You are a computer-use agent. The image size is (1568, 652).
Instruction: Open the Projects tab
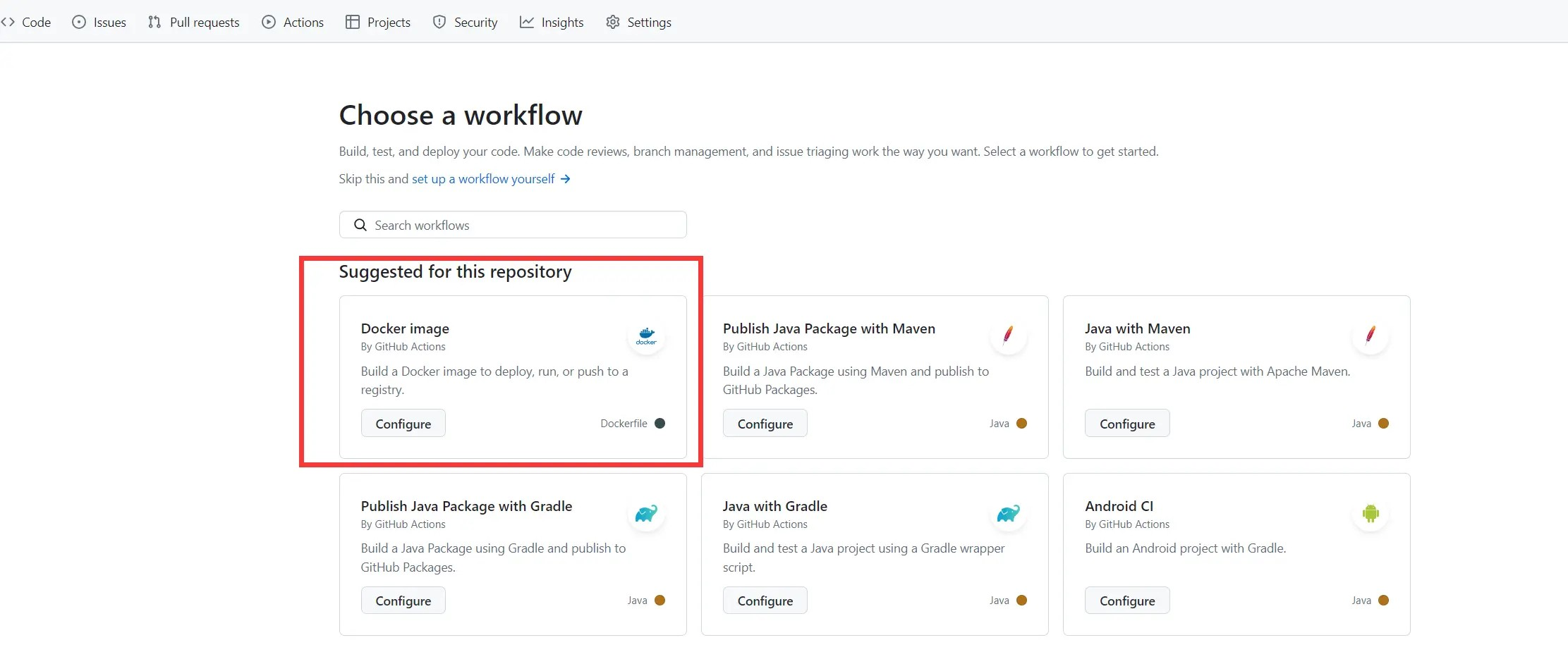(x=378, y=22)
